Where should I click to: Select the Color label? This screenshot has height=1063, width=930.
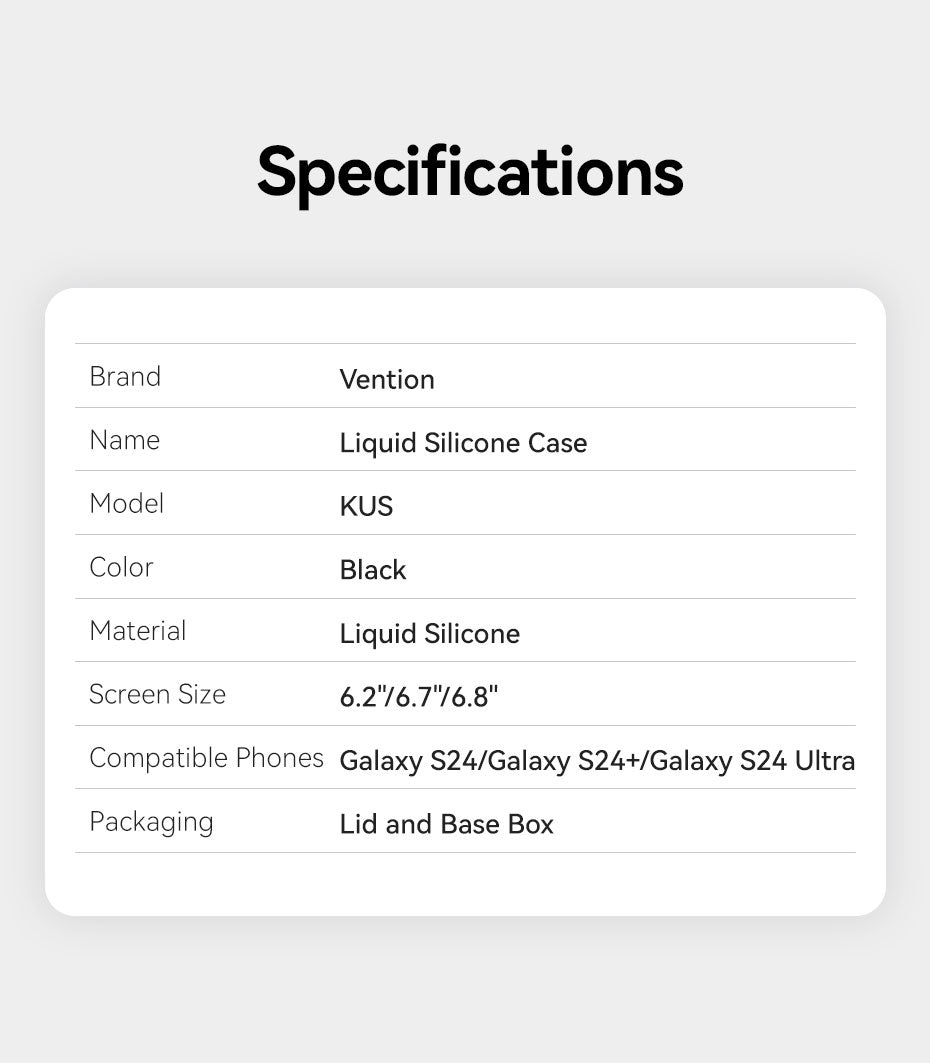[121, 567]
